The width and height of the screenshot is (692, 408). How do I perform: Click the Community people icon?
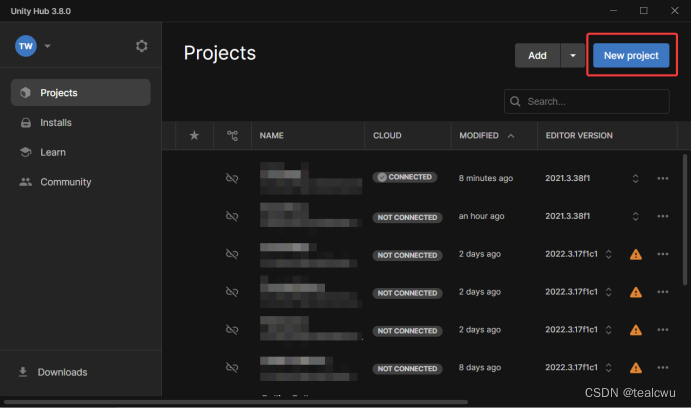tap(26, 181)
